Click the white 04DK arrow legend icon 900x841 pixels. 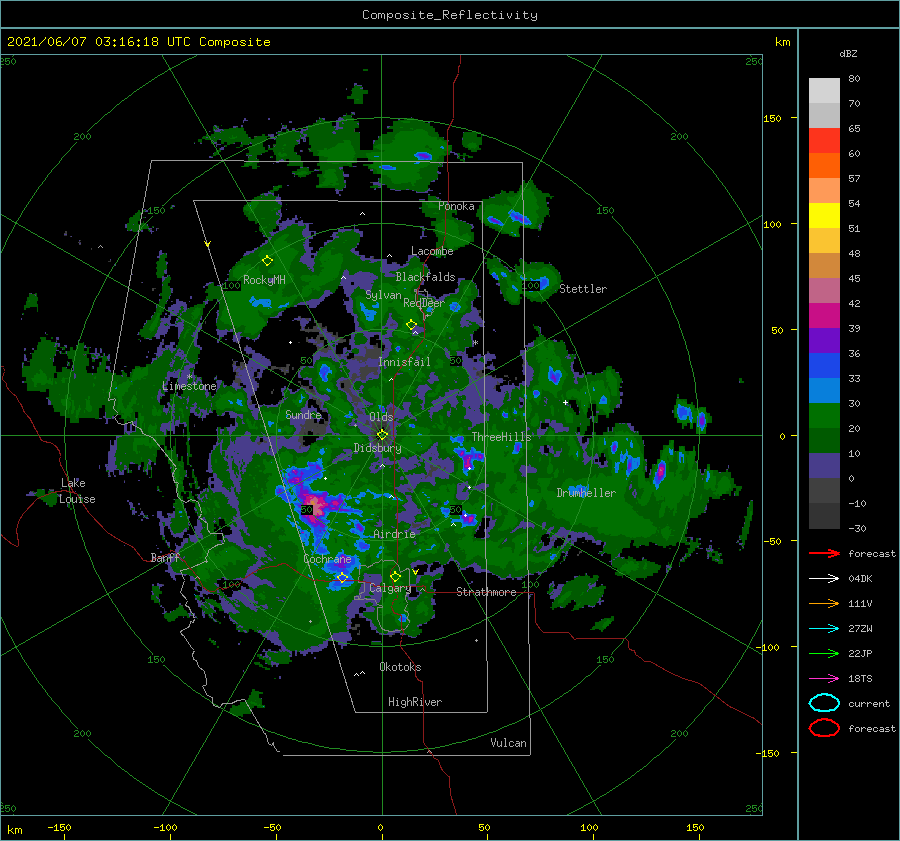click(x=824, y=578)
